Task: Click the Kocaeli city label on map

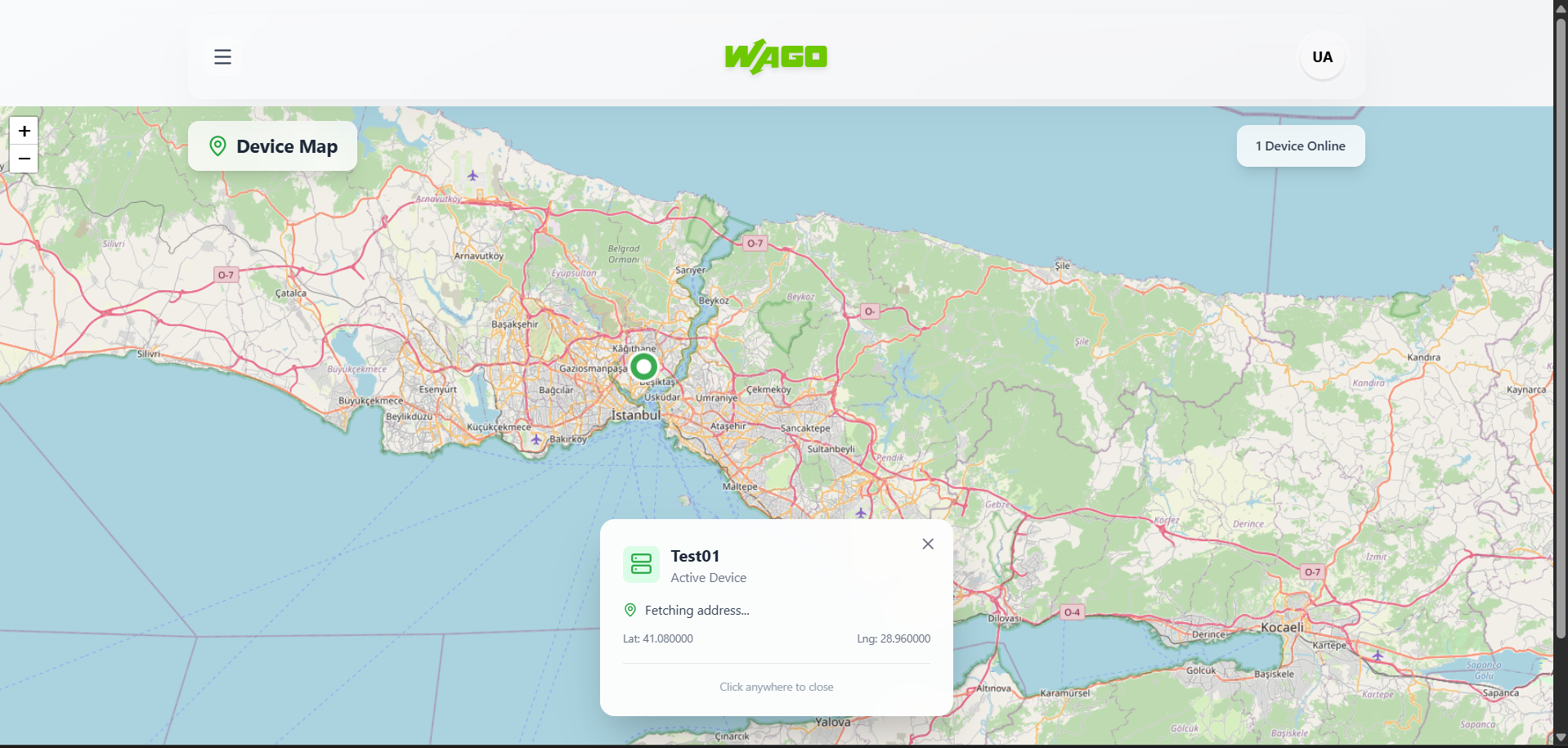Action: click(x=1282, y=627)
